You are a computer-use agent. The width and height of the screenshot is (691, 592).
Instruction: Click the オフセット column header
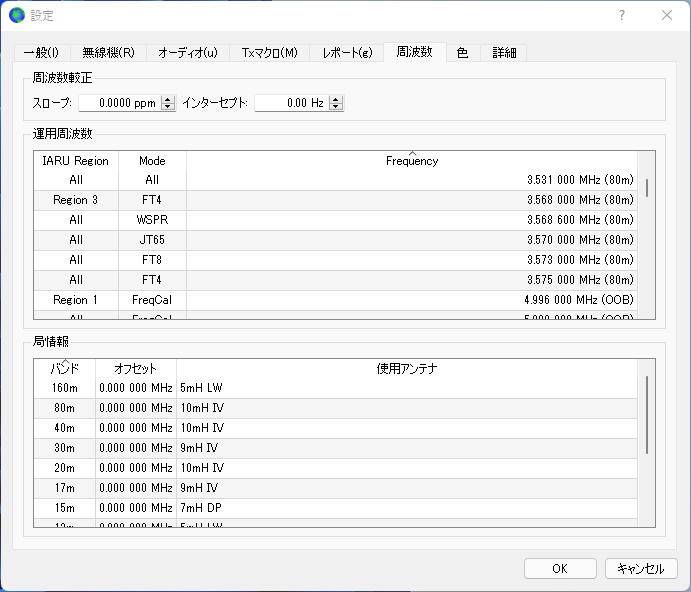(x=136, y=369)
